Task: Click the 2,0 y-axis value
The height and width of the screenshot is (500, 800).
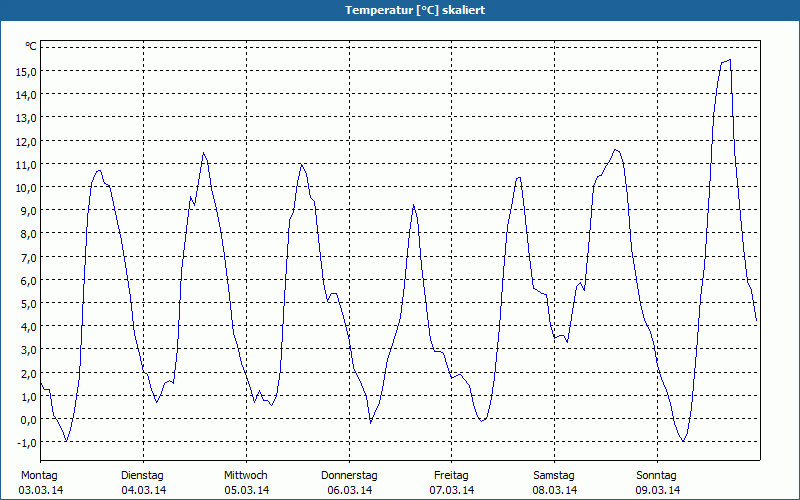Action: (x=29, y=373)
